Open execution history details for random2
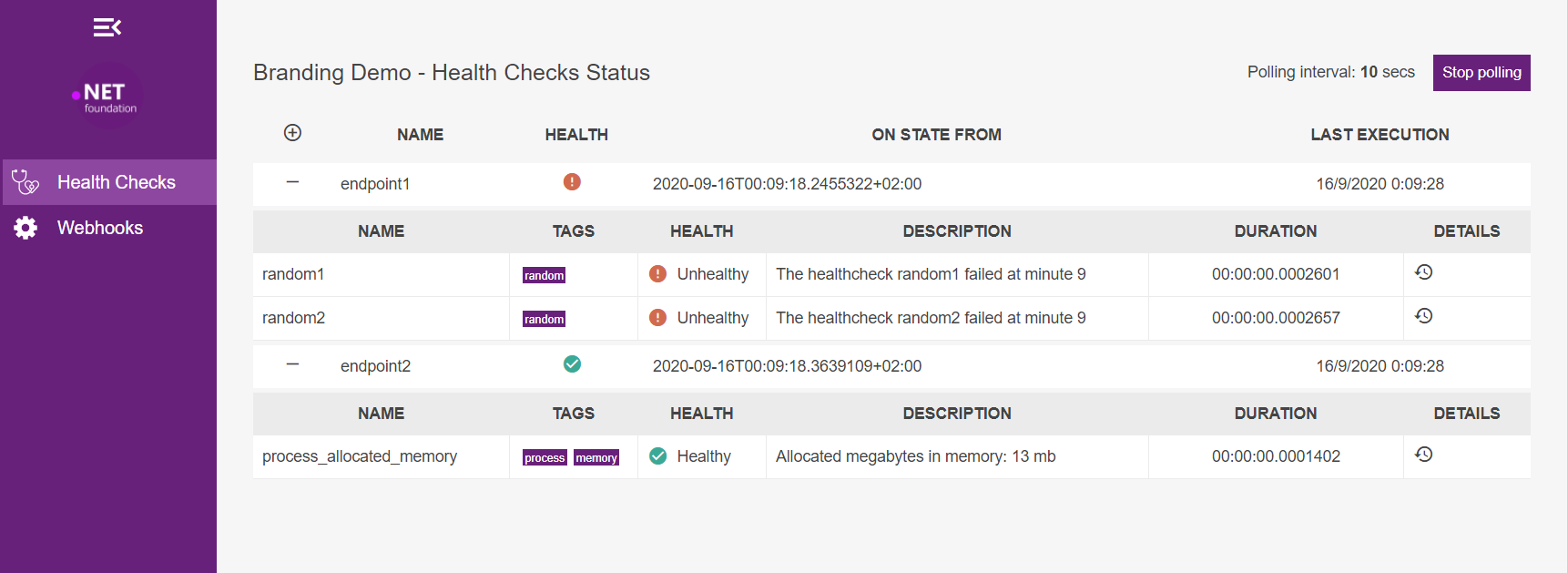Screen dimensions: 1568x573 1423,316
